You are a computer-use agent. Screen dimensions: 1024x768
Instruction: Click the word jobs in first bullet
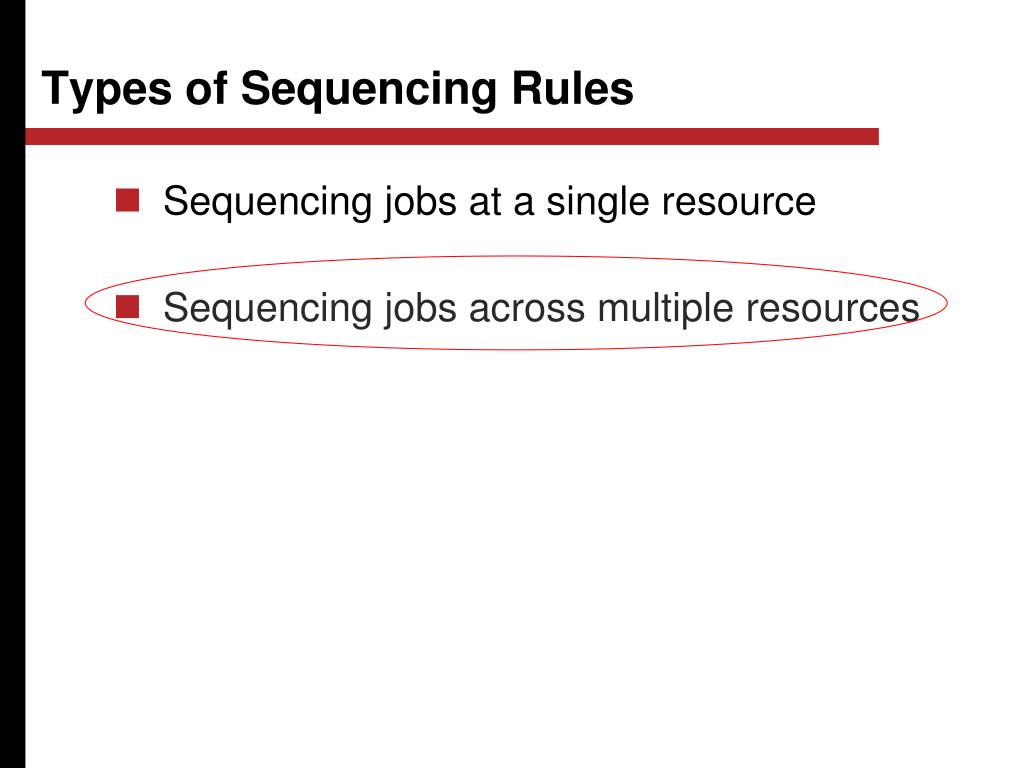[x=420, y=202]
